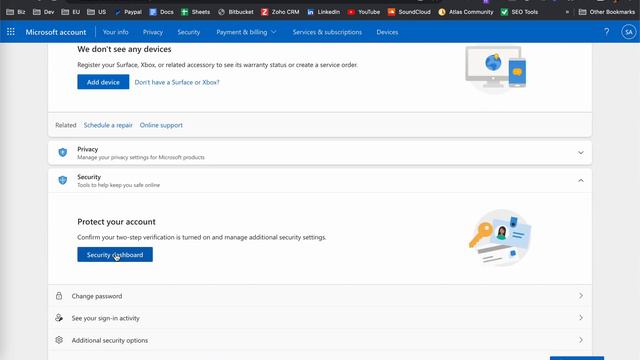Open Devices tab in navigation
The image size is (640, 360).
[387, 32]
